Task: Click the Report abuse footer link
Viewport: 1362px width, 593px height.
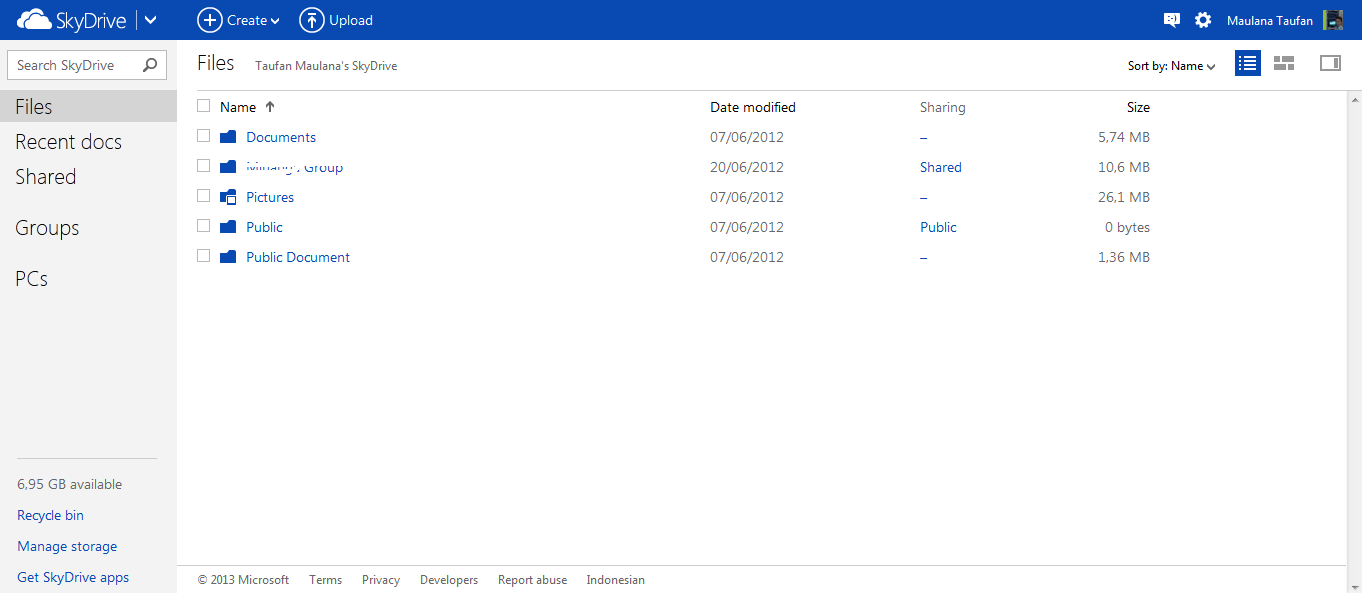Action: pyautogui.click(x=532, y=580)
